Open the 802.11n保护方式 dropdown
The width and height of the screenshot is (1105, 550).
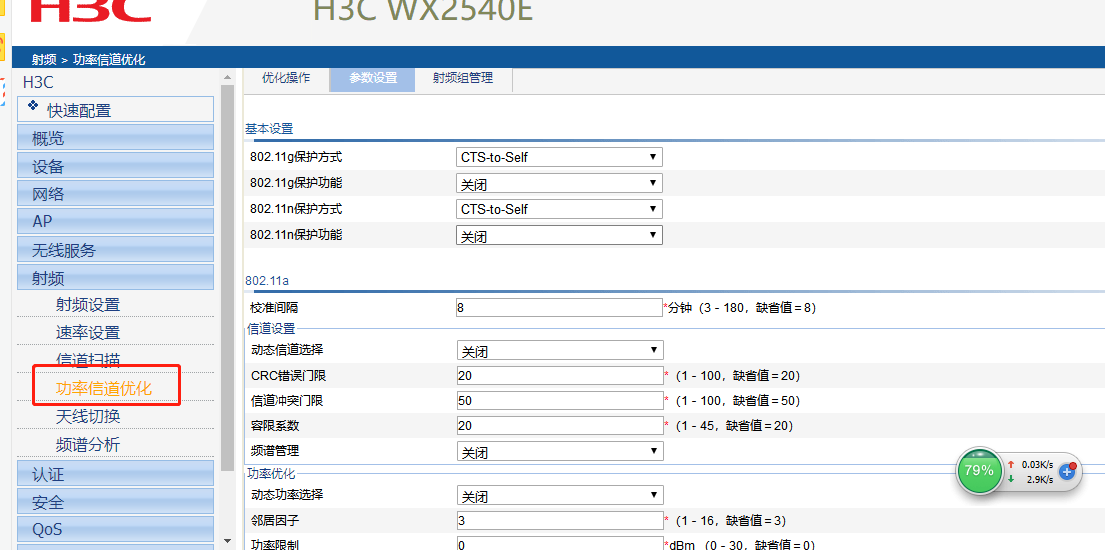click(559, 209)
